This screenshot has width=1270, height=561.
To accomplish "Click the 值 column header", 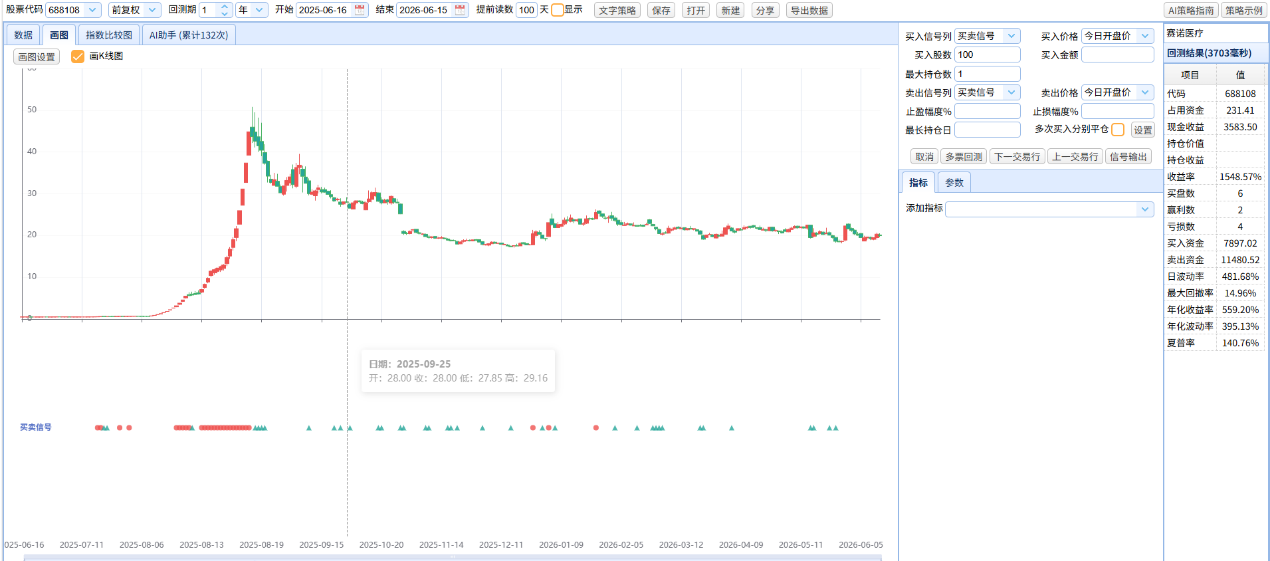I will pos(1241,74).
